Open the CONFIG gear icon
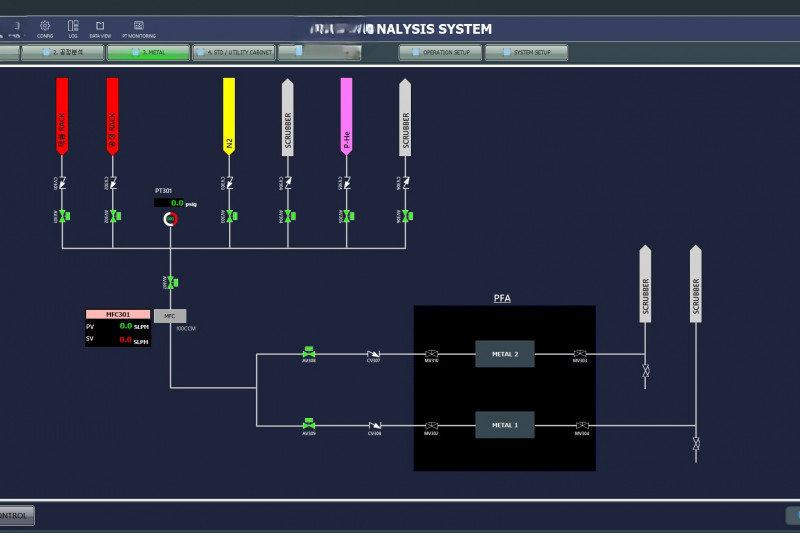This screenshot has height=533, width=800. tap(45, 25)
